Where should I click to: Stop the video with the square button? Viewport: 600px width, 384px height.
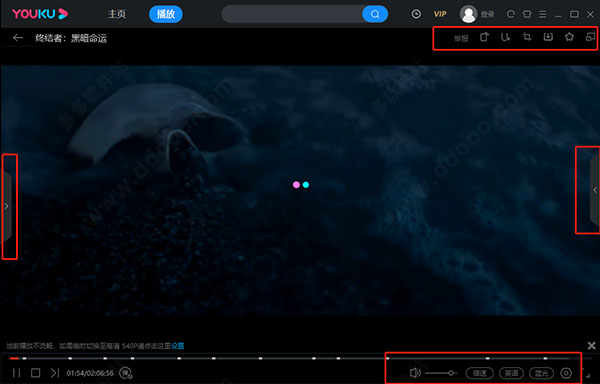click(35, 373)
